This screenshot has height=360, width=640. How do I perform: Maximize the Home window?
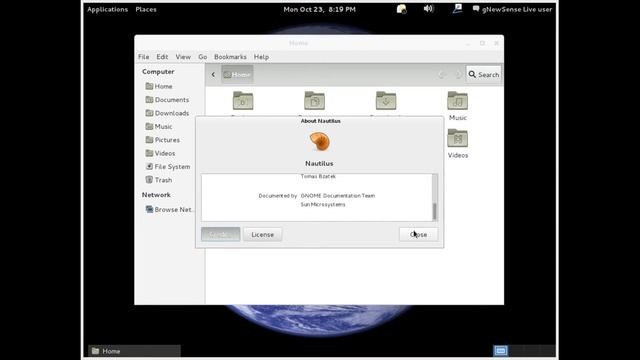tap(482, 43)
